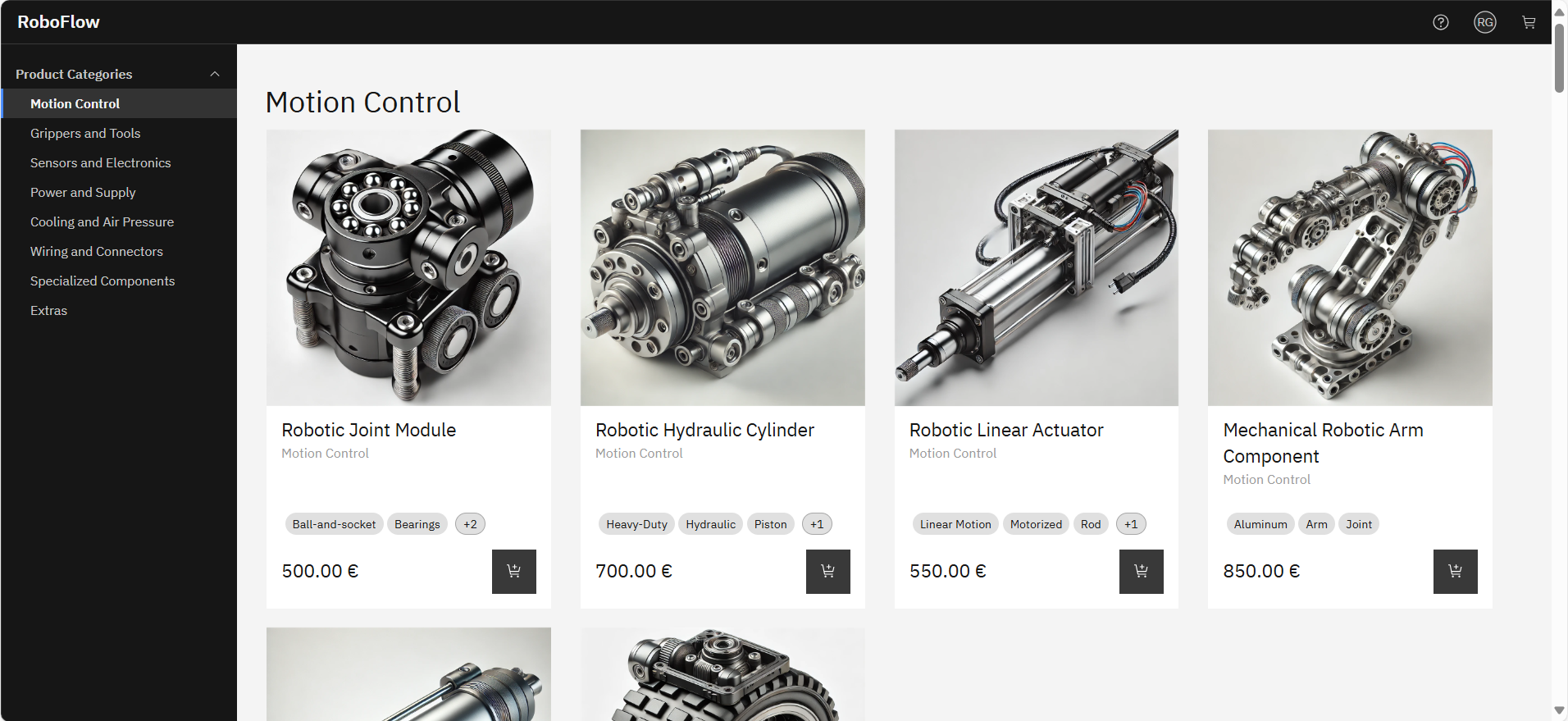Click the Heavy-Duty tag
Viewport: 1568px width, 721px height.
637,524
